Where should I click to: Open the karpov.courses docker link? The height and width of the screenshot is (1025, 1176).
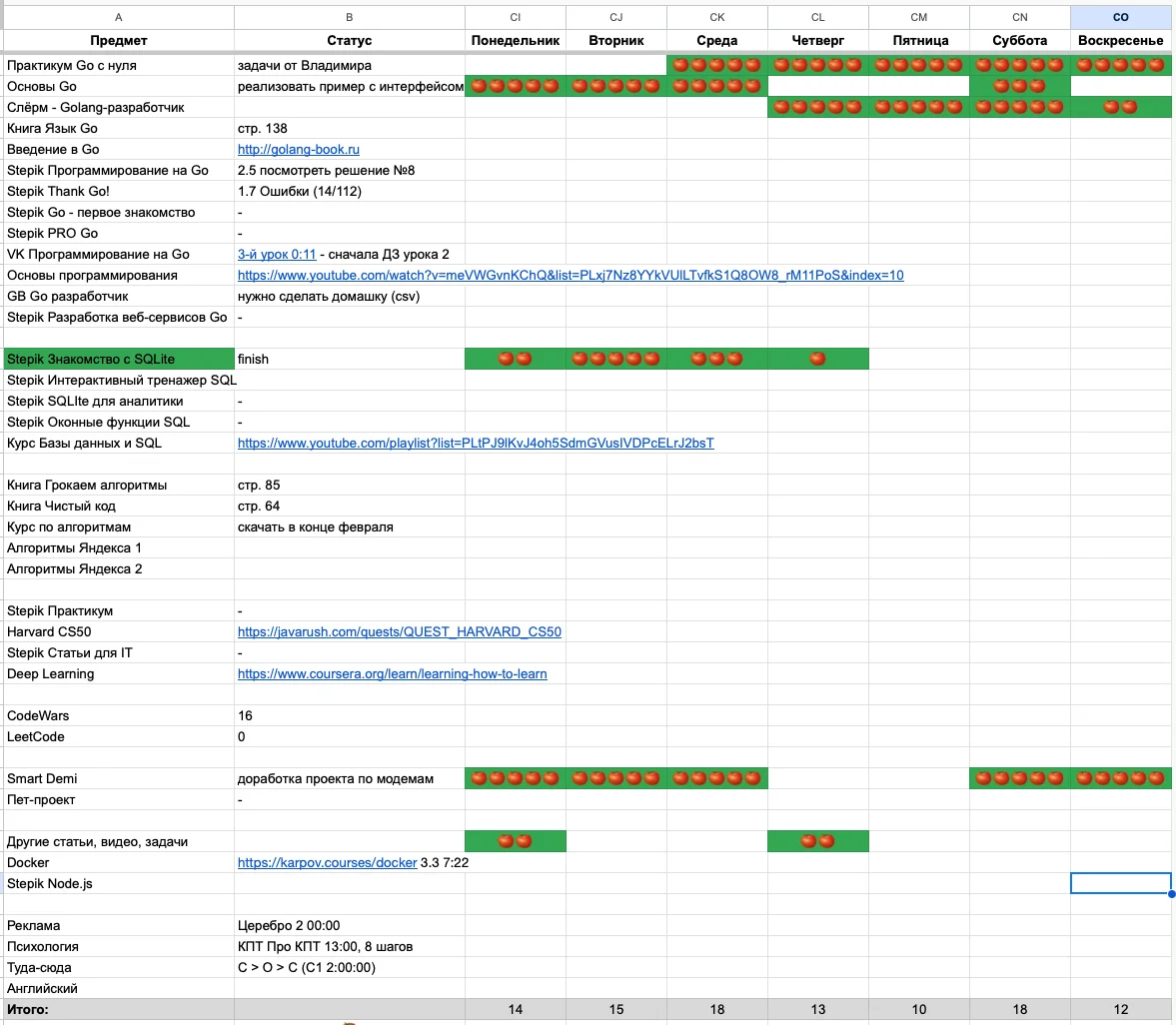(x=327, y=863)
